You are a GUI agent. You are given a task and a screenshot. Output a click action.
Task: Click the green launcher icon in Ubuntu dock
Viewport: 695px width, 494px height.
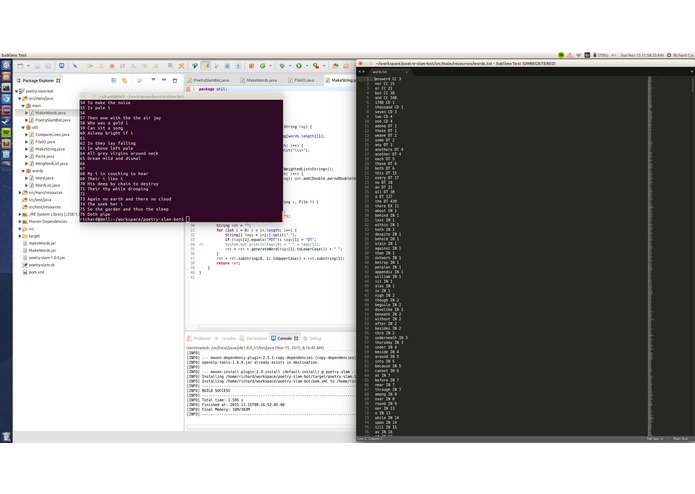[6, 132]
